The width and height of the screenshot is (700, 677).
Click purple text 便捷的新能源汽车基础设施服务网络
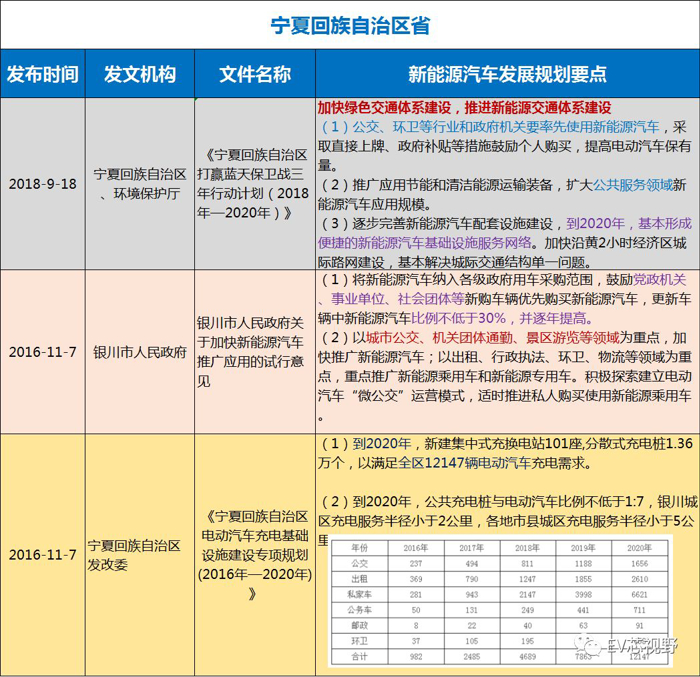coord(425,242)
